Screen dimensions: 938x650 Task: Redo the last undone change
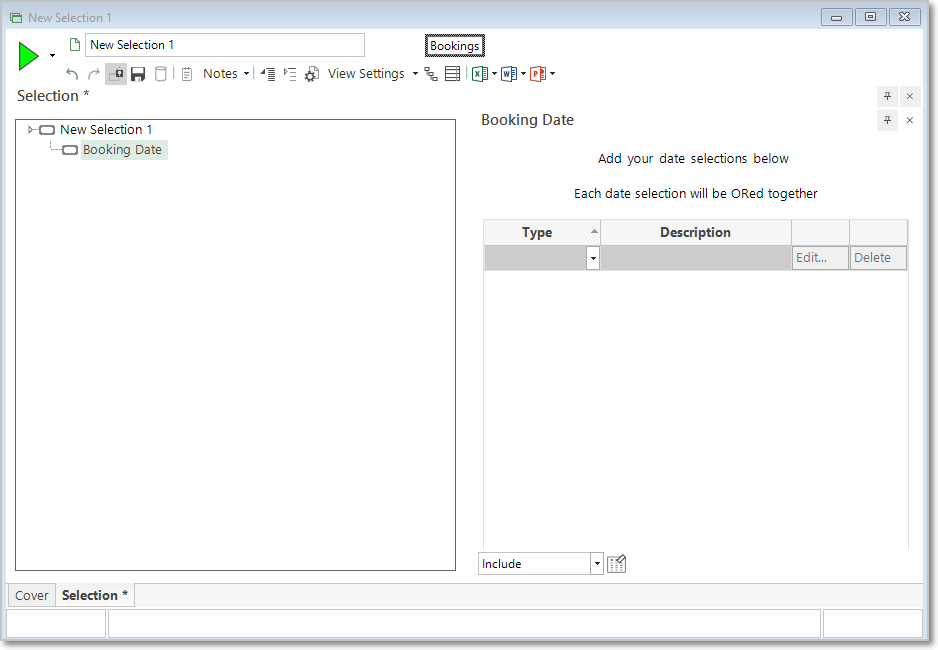pyautogui.click(x=94, y=74)
